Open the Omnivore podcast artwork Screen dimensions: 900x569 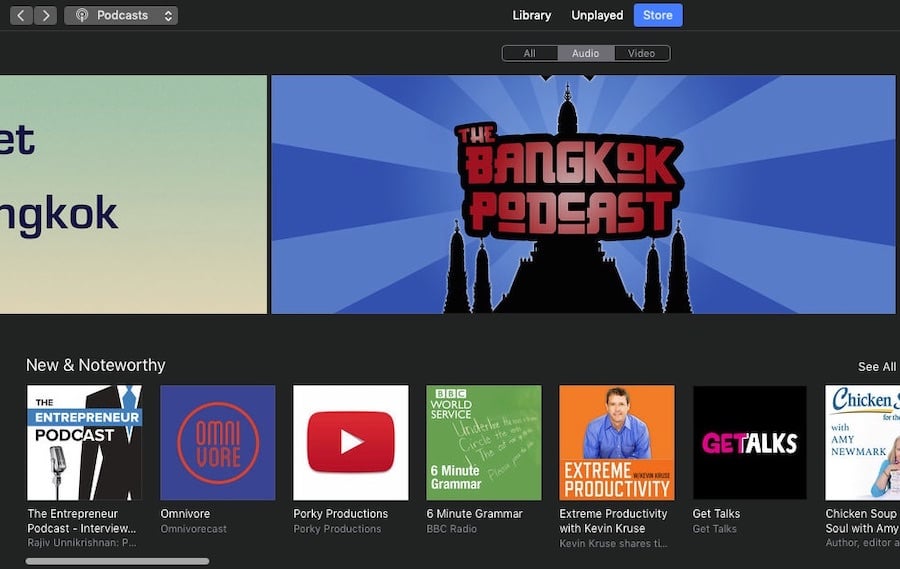[x=218, y=443]
